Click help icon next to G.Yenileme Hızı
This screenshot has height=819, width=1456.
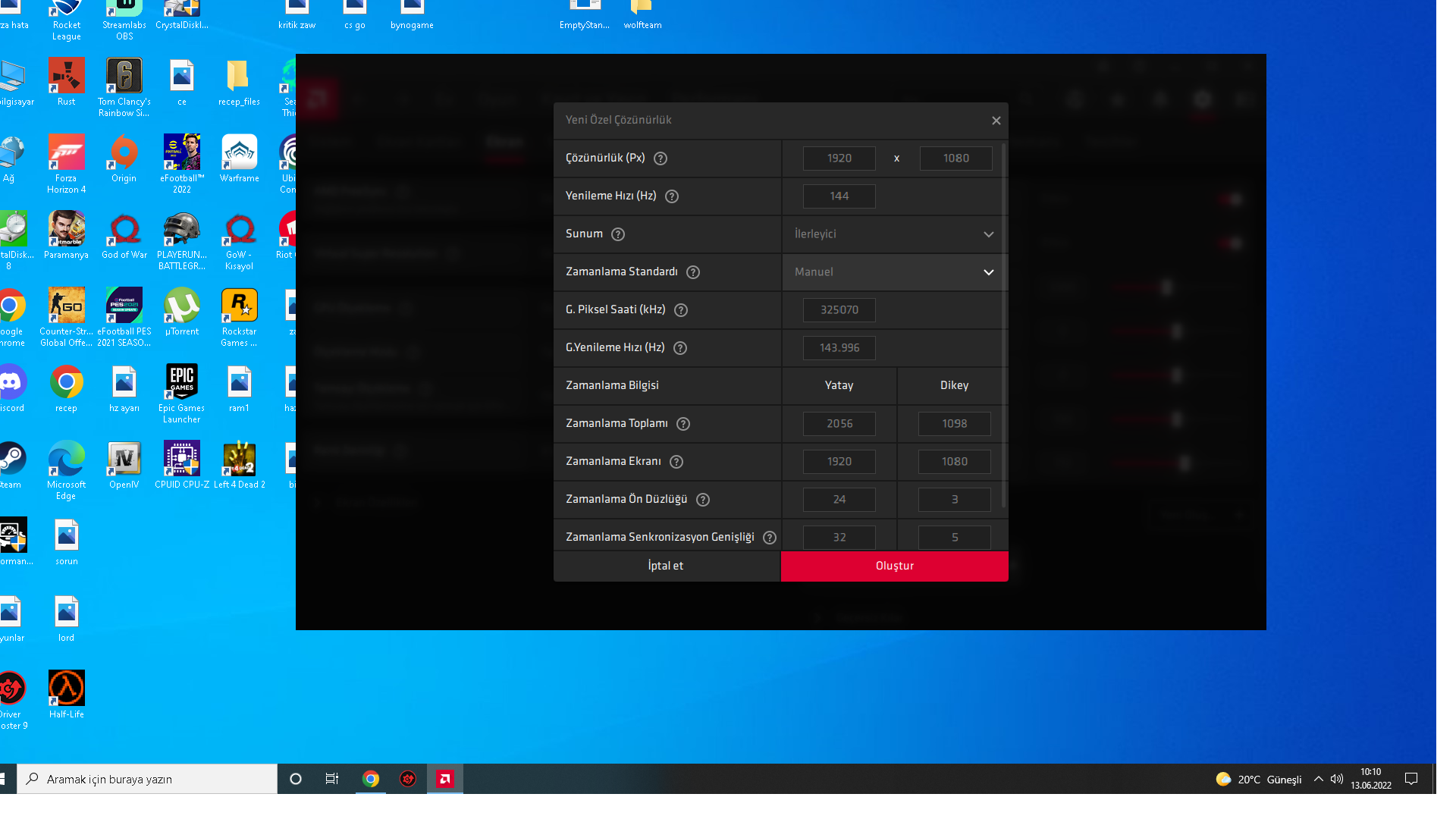coord(680,348)
